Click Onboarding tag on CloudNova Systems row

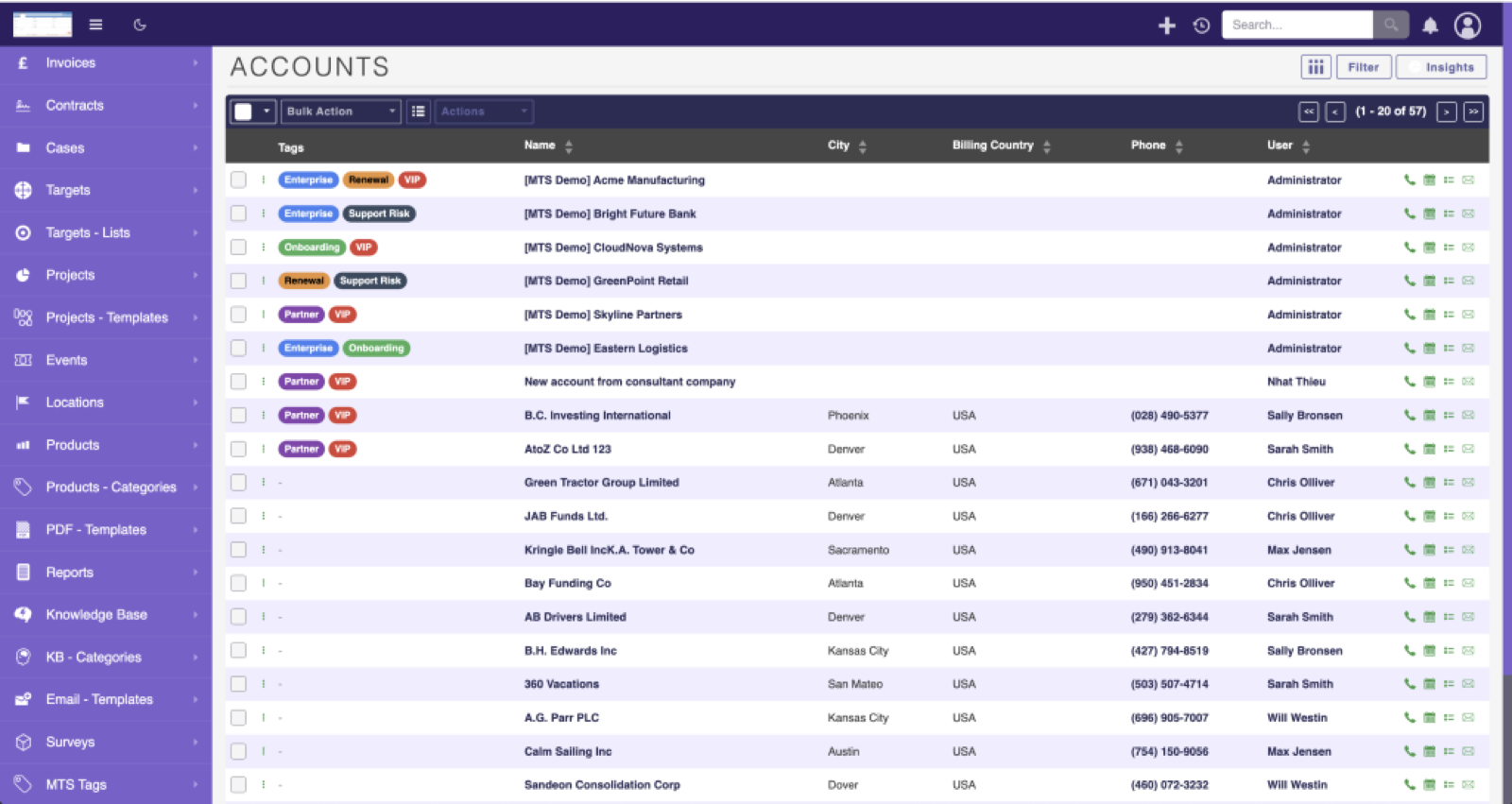coord(312,248)
